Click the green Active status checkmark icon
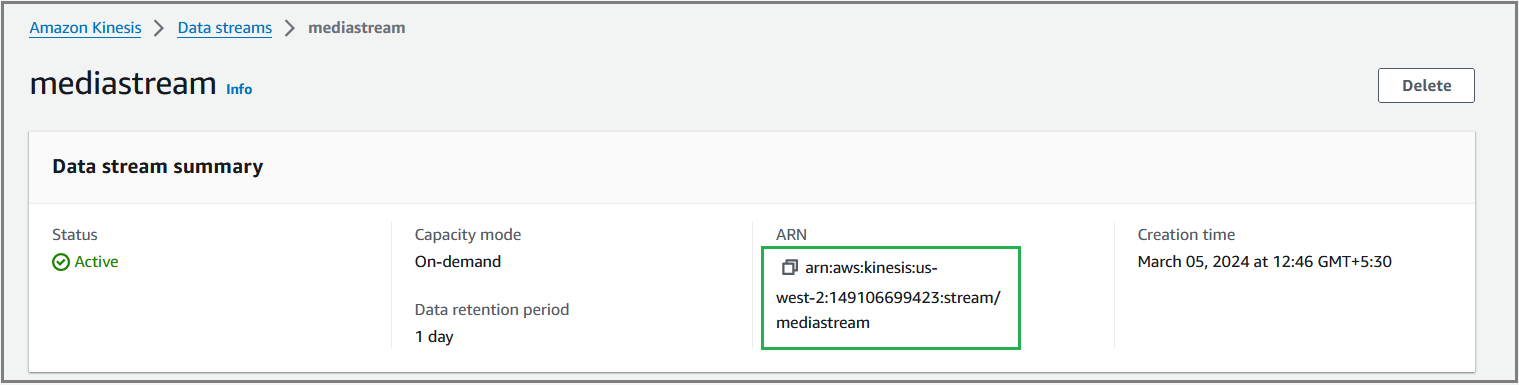This screenshot has width=1519, height=385. click(61, 262)
